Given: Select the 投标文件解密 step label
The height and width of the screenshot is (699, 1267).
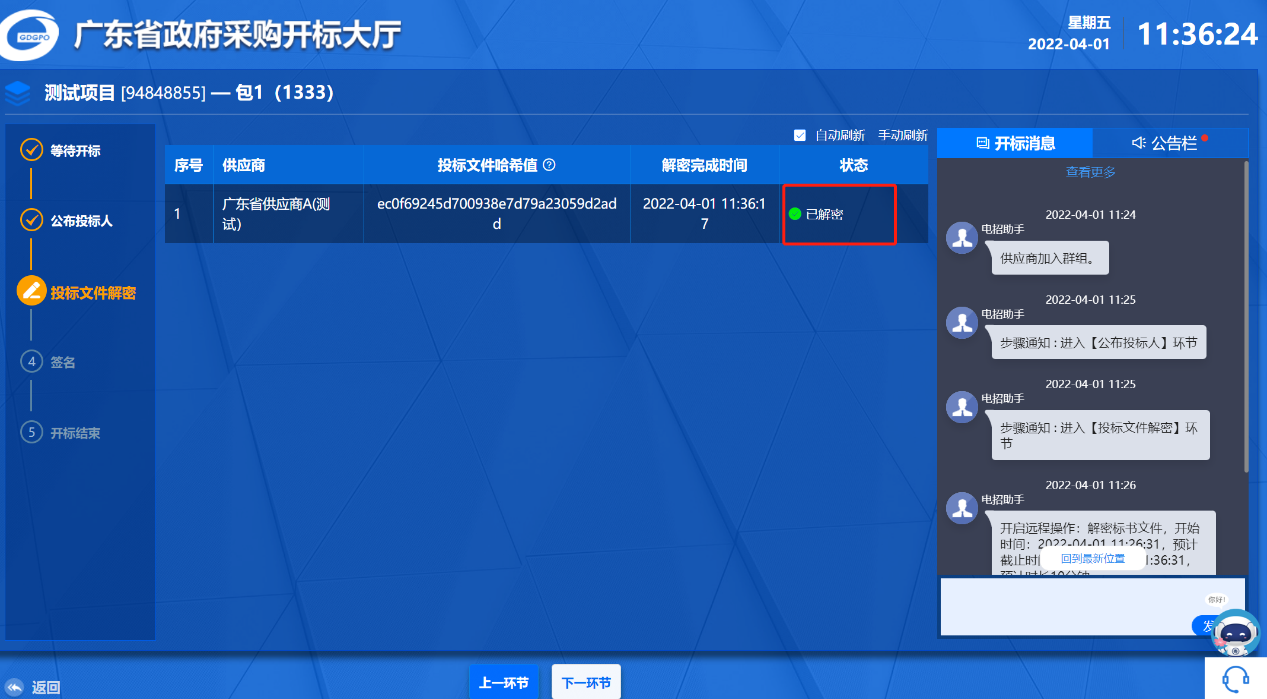Looking at the screenshot, I should click(93, 292).
